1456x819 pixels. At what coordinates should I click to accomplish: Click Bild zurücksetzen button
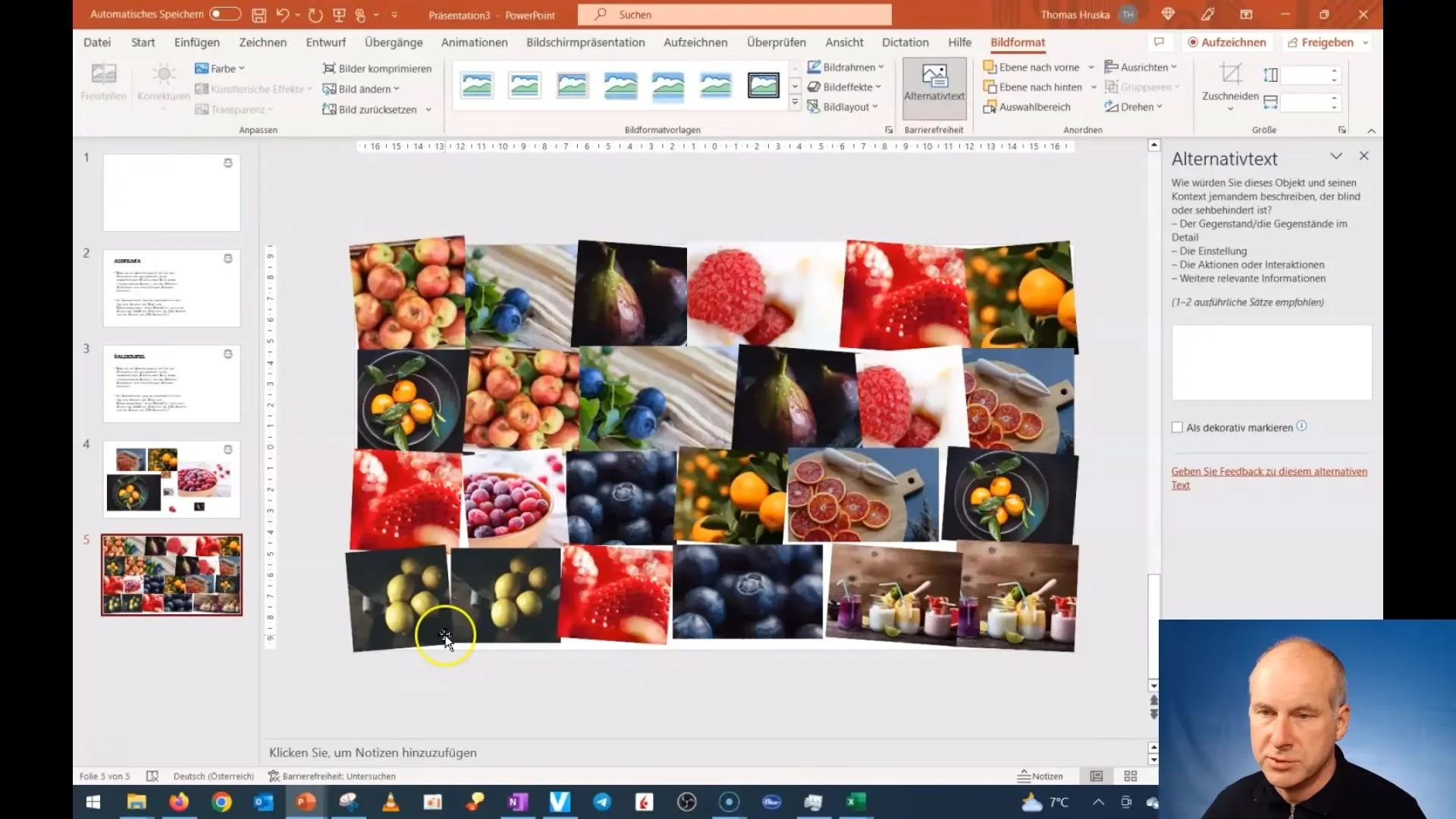pyautogui.click(x=374, y=109)
